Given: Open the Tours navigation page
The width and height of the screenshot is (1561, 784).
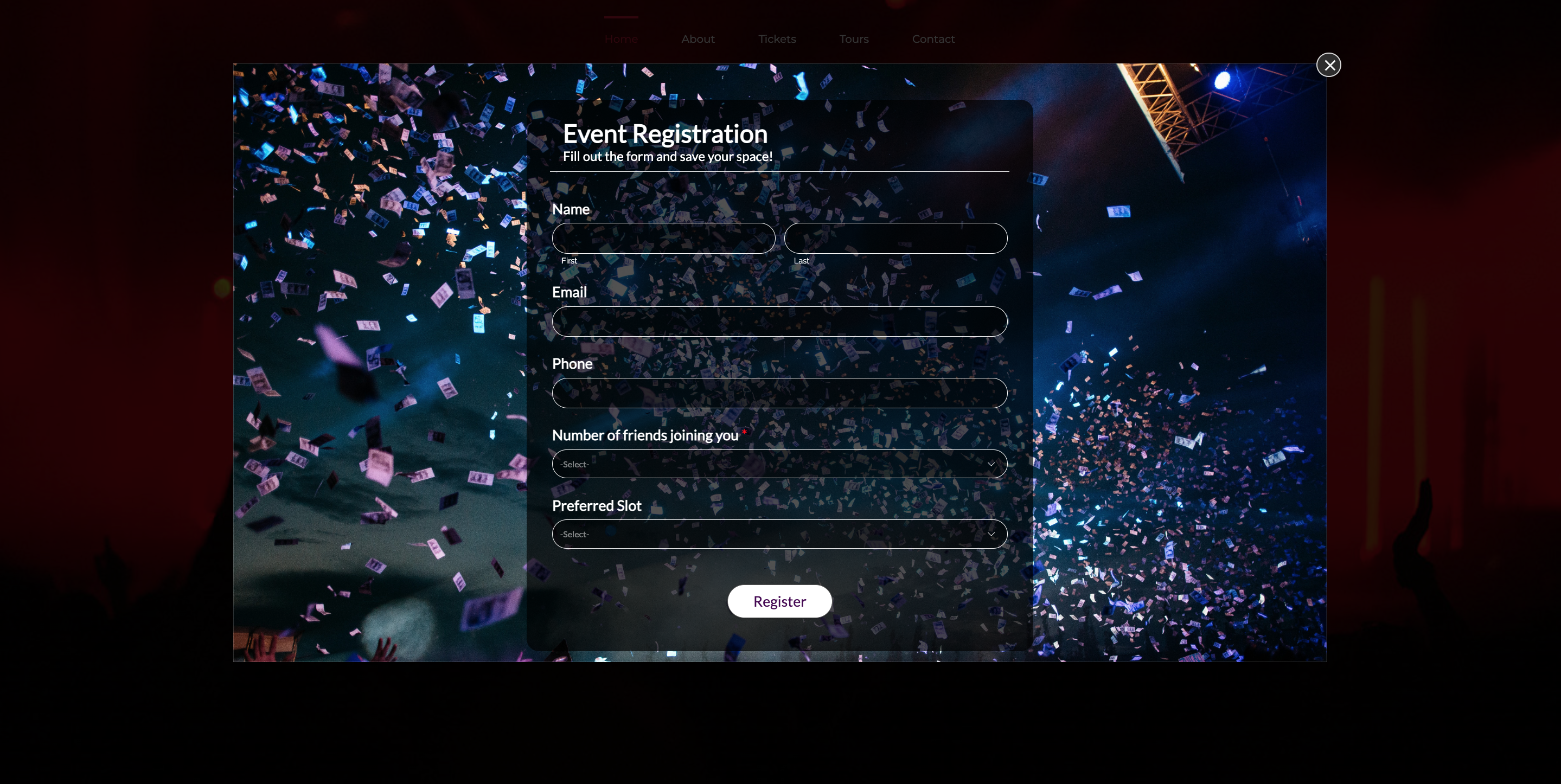Looking at the screenshot, I should (853, 38).
